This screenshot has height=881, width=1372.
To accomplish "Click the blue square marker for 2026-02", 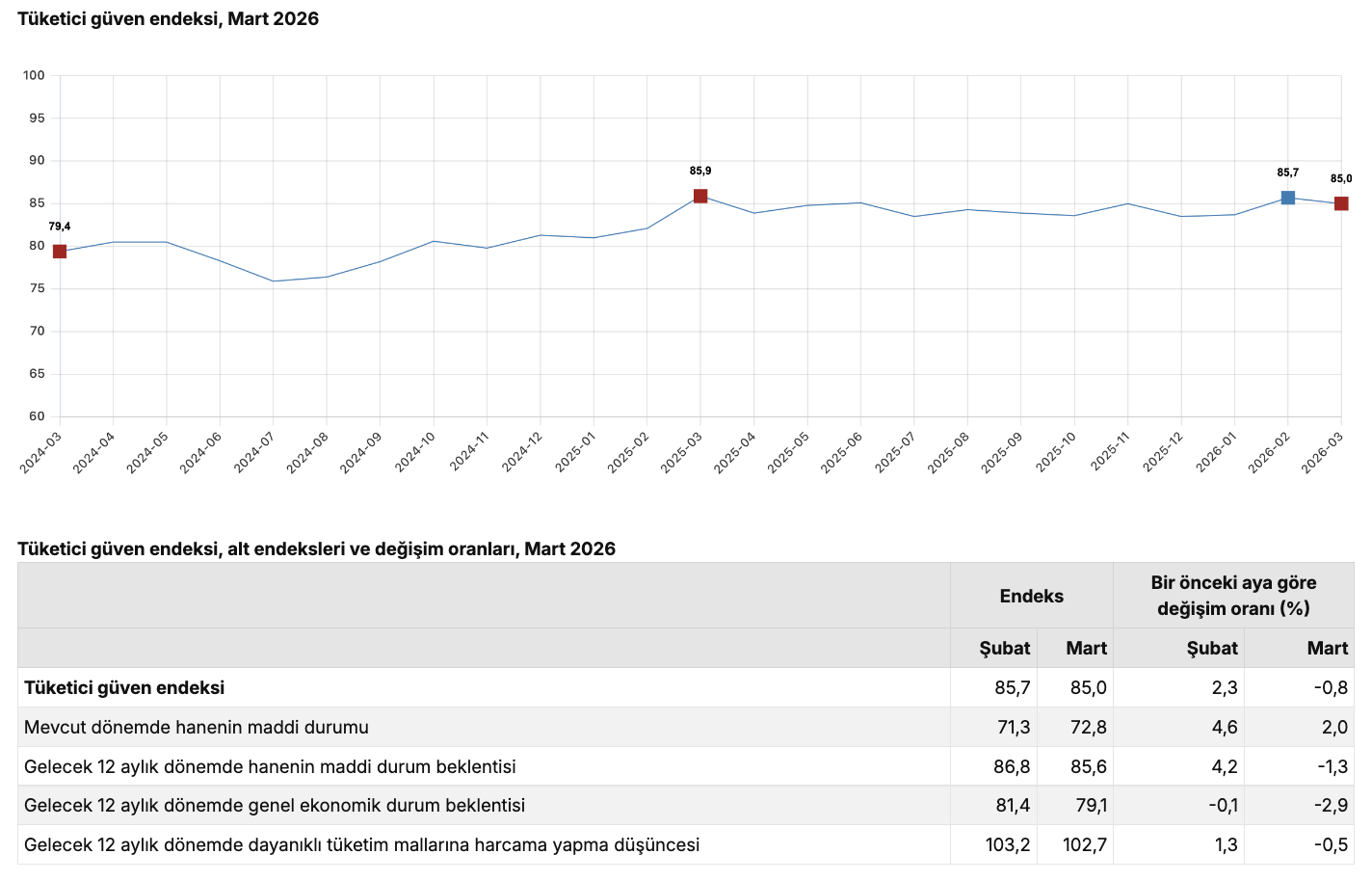I will tap(1288, 198).
